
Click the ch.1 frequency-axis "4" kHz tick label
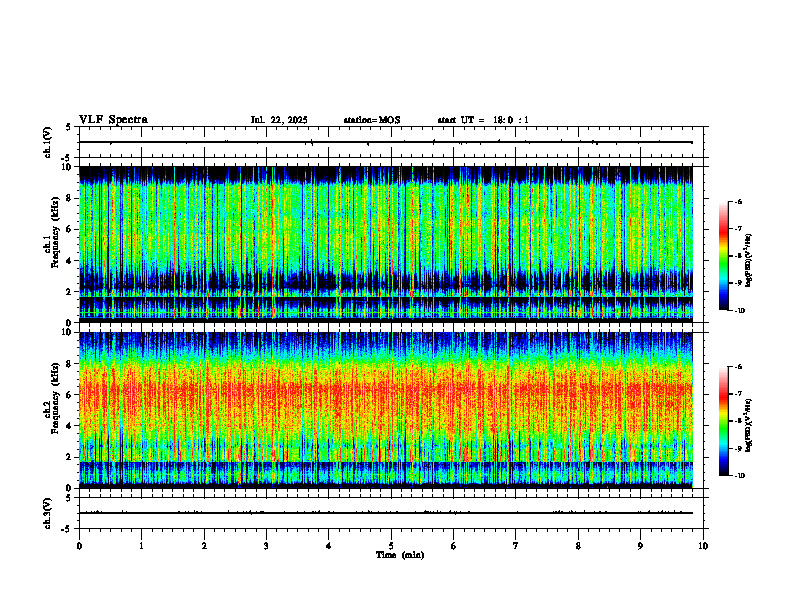pos(70,261)
